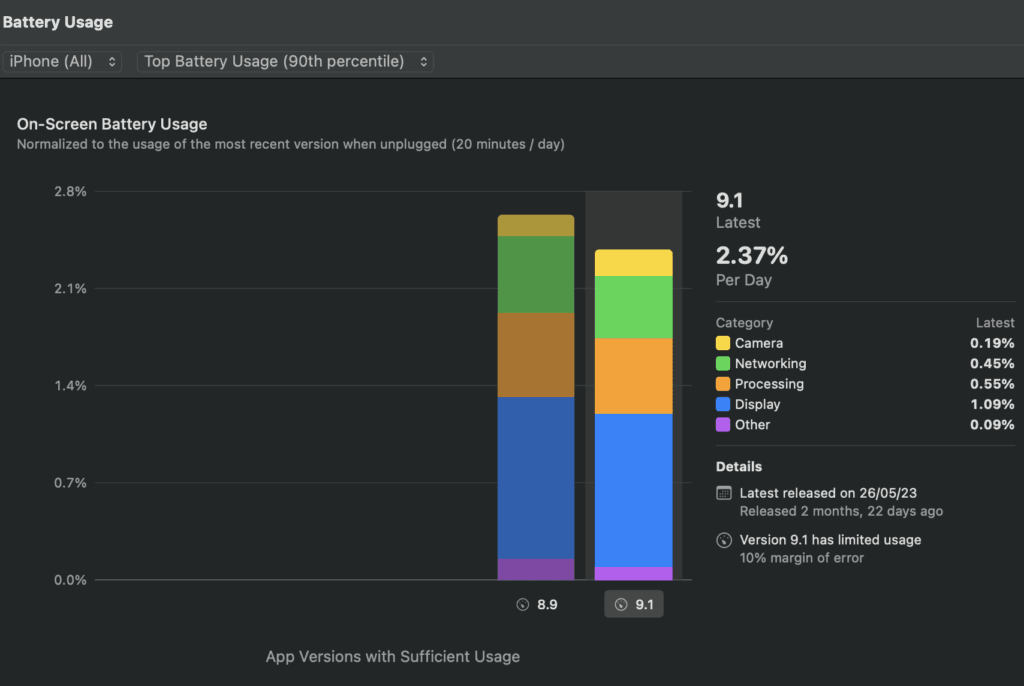The image size is (1024, 686).
Task: Select version 9.1 on the chart axis
Action: 634,605
